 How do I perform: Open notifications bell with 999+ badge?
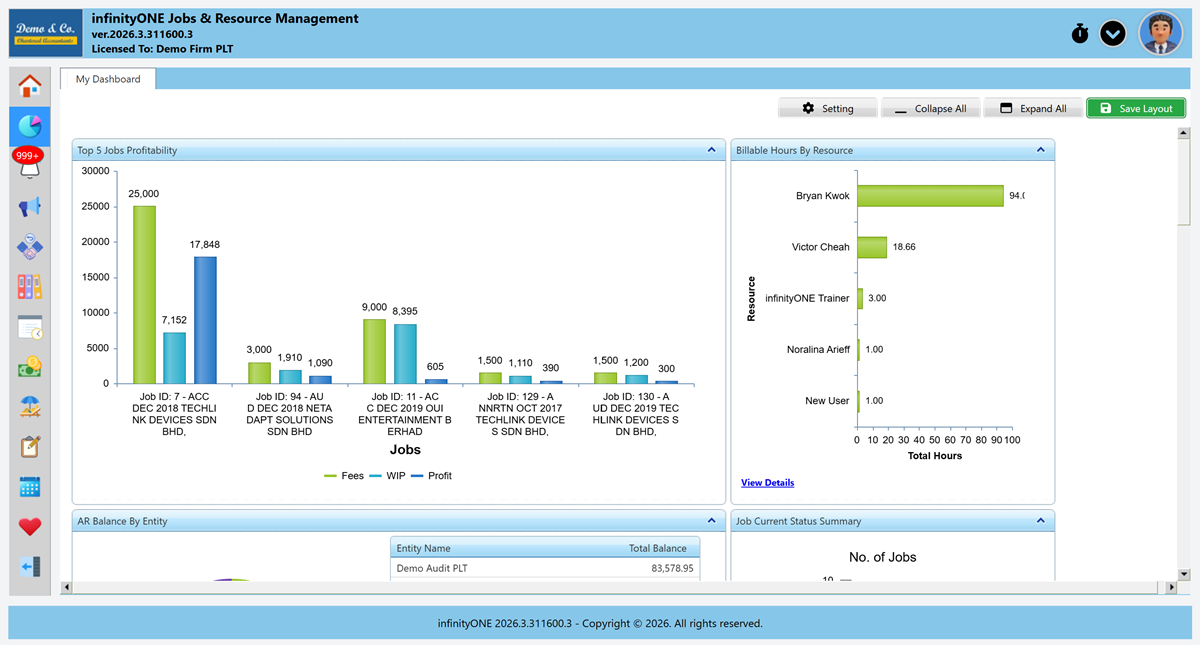pos(29,164)
